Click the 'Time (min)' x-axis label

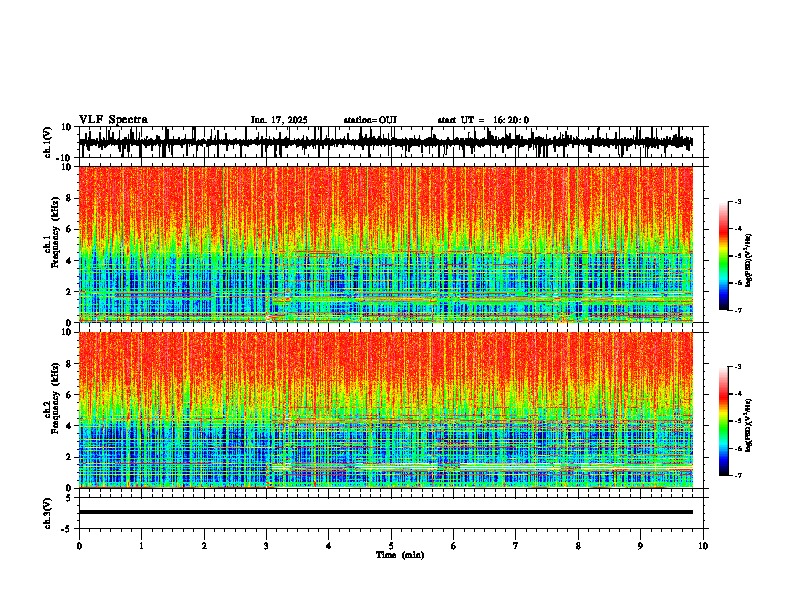click(400, 555)
